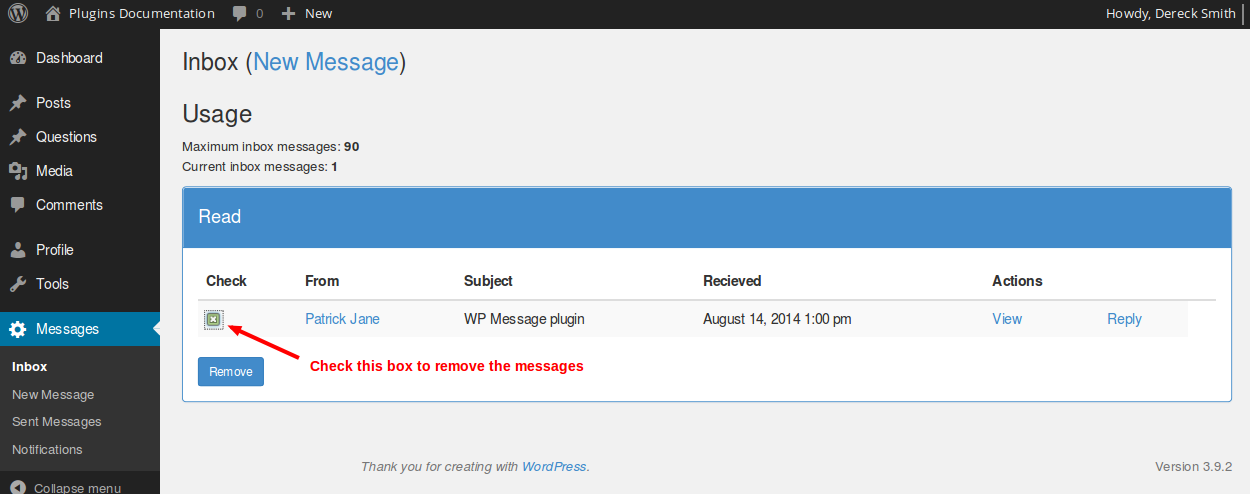Reply to Patrick Jane's message
Screen dimensions: 1250x494
(x=1124, y=319)
